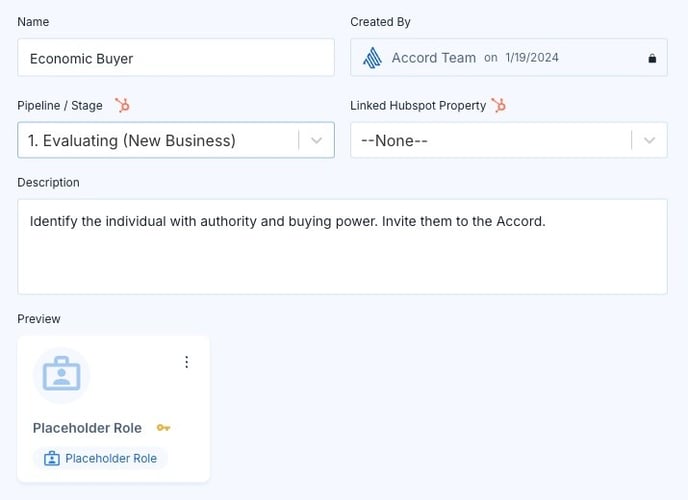Click the Accord Team logo icon
The image size is (688, 500).
(x=373, y=58)
